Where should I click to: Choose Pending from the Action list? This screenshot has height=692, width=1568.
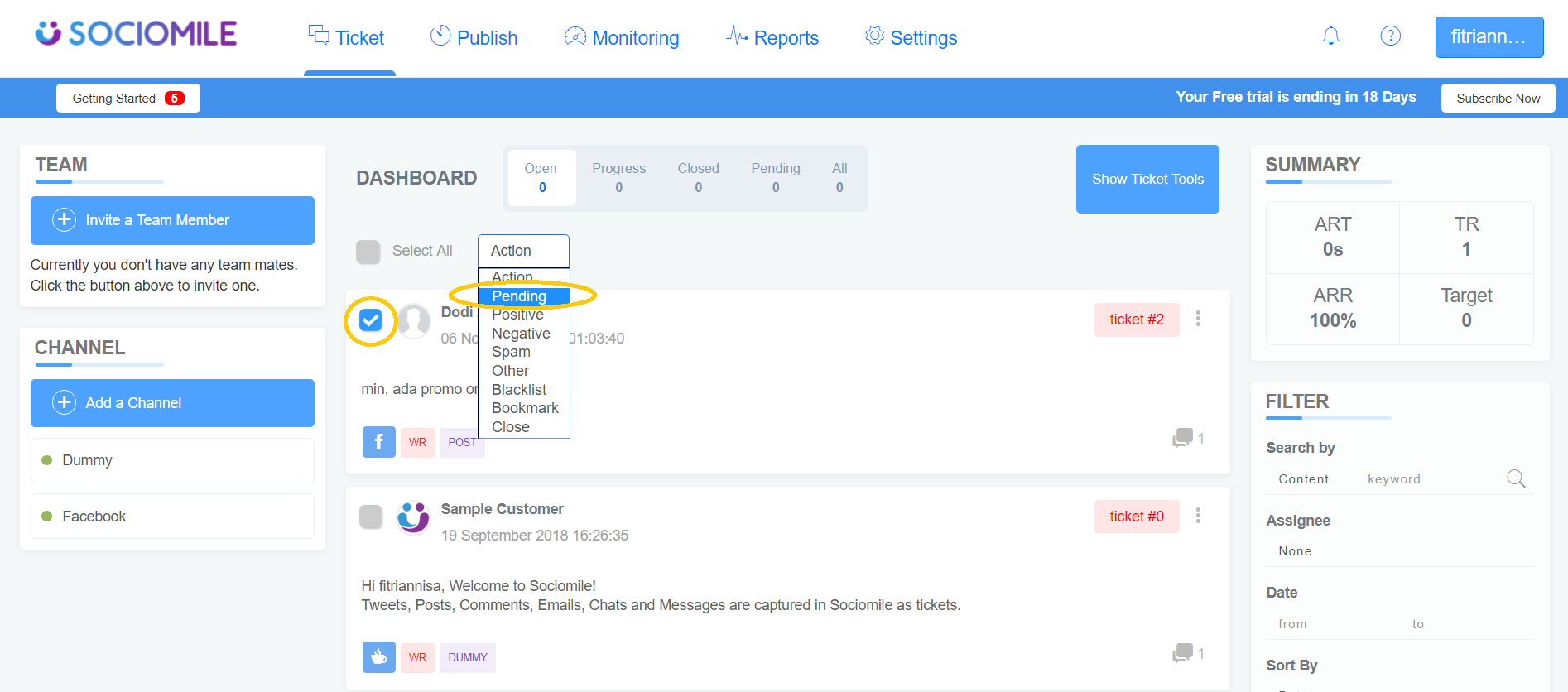point(523,296)
